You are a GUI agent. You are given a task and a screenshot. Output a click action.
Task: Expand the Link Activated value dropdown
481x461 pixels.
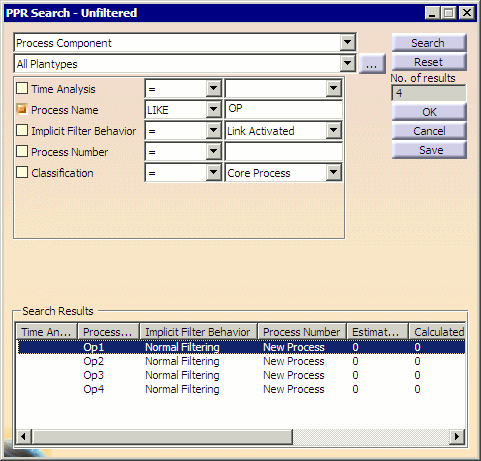tap(333, 130)
